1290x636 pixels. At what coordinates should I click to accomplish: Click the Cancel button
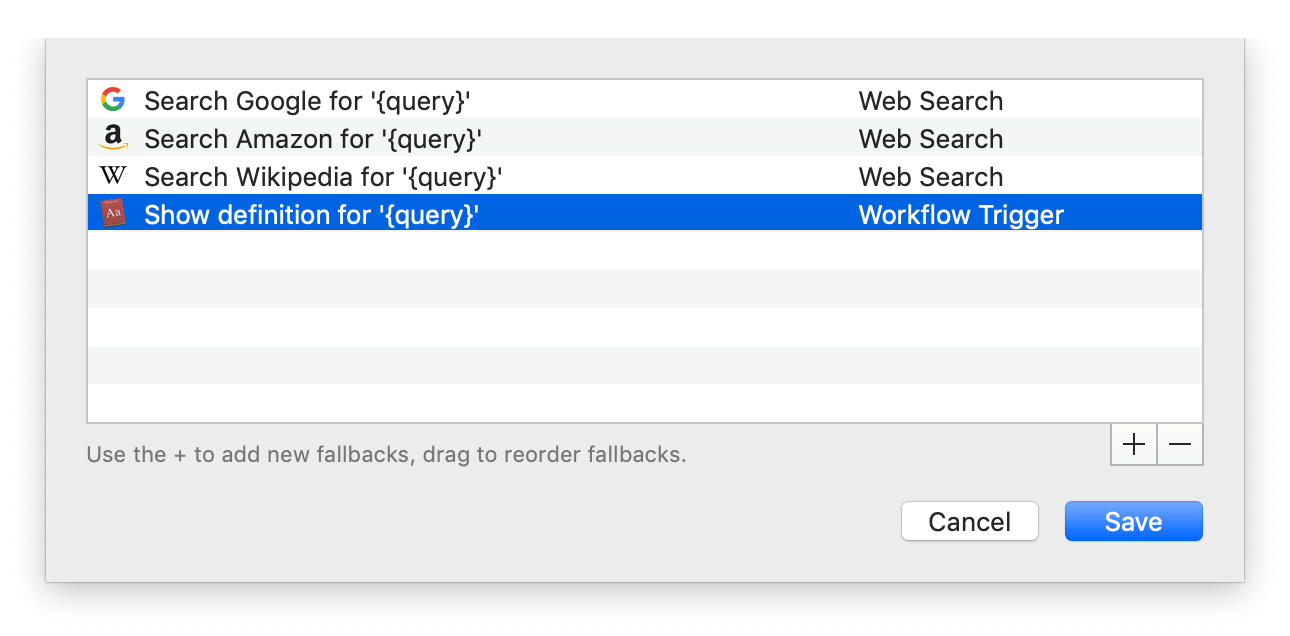point(969,521)
